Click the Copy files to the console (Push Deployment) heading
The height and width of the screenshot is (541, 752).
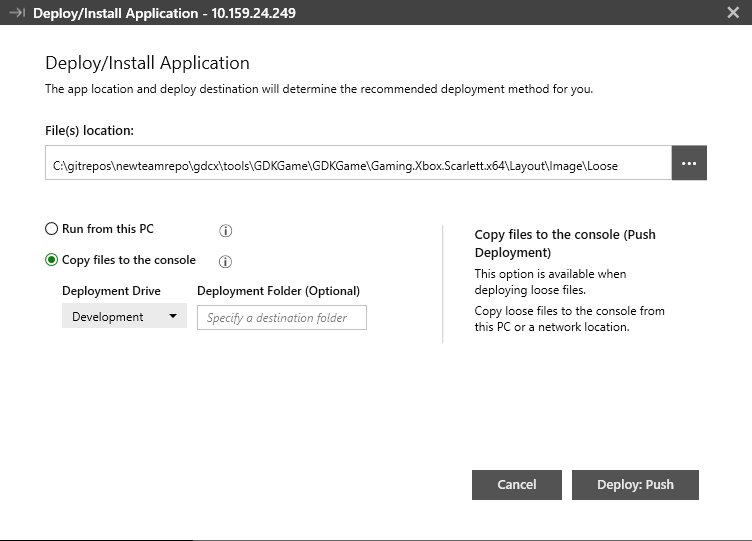coord(565,243)
